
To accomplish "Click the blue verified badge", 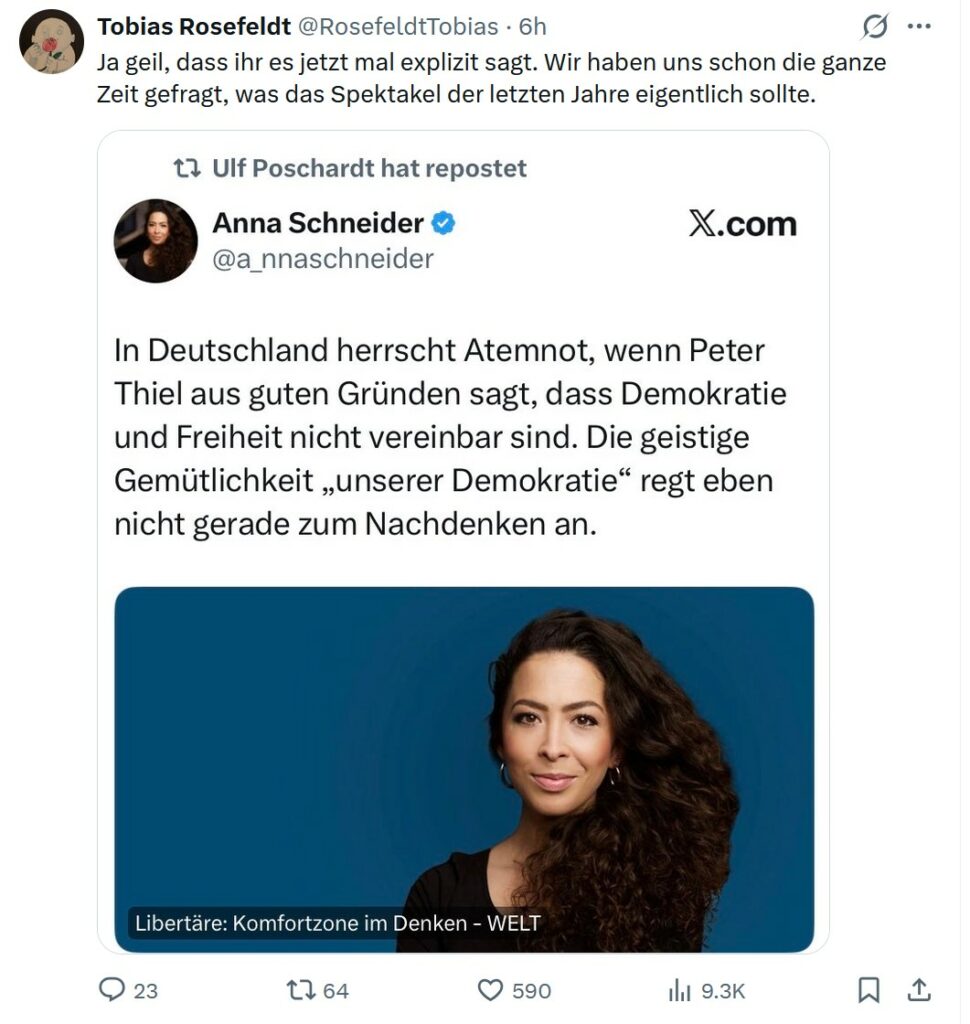I will click(x=444, y=223).
